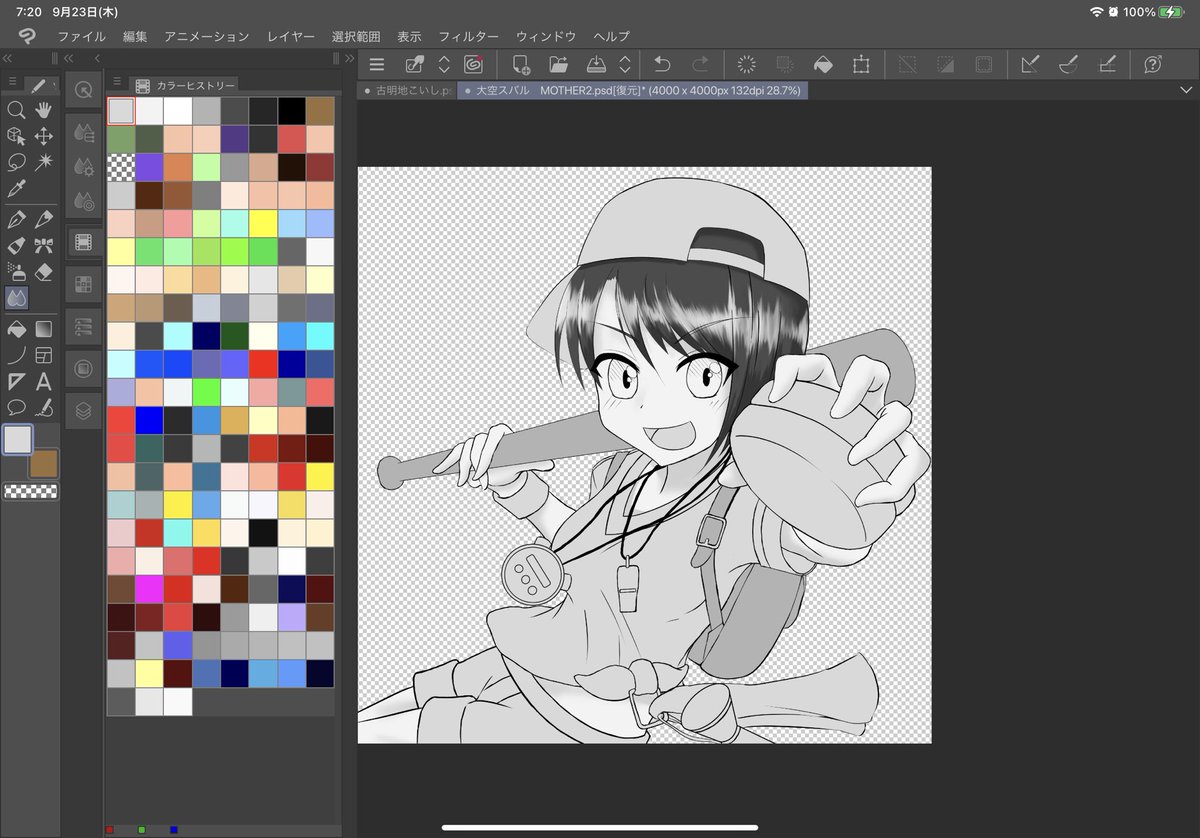Select the Lasso selection tool
This screenshot has width=1200, height=838.
coord(16,162)
